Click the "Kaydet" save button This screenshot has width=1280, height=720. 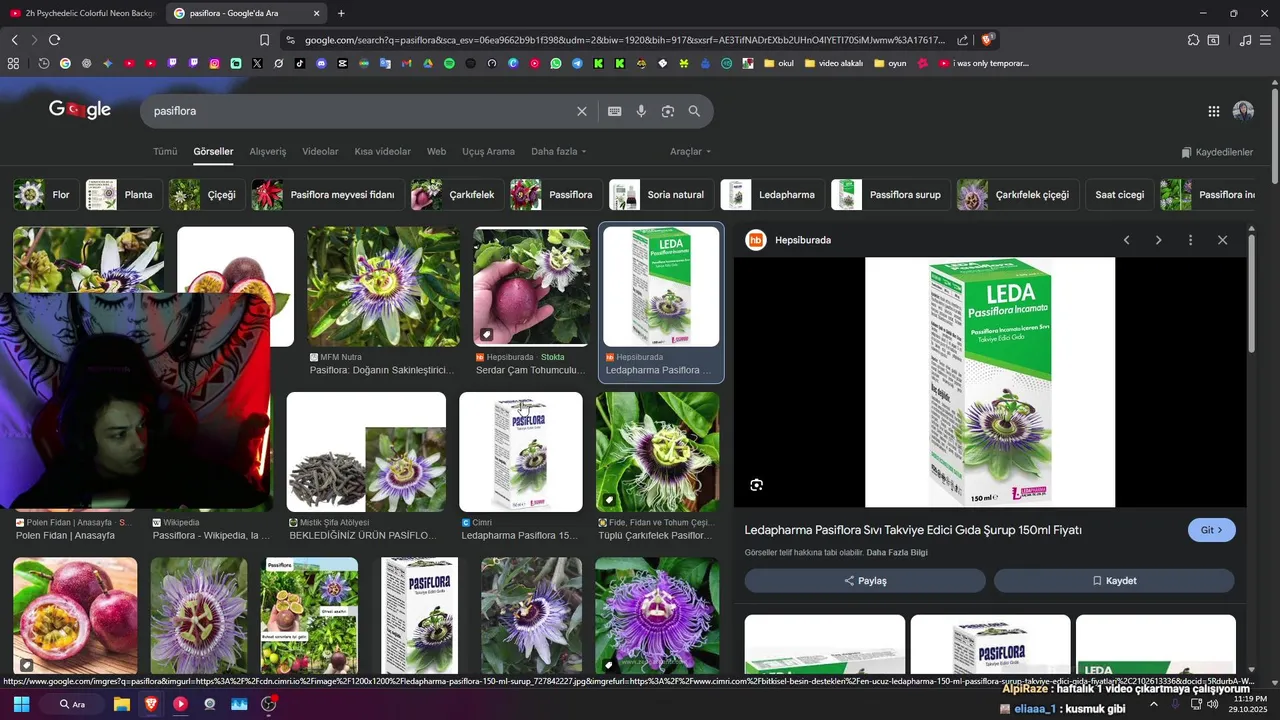point(1114,581)
